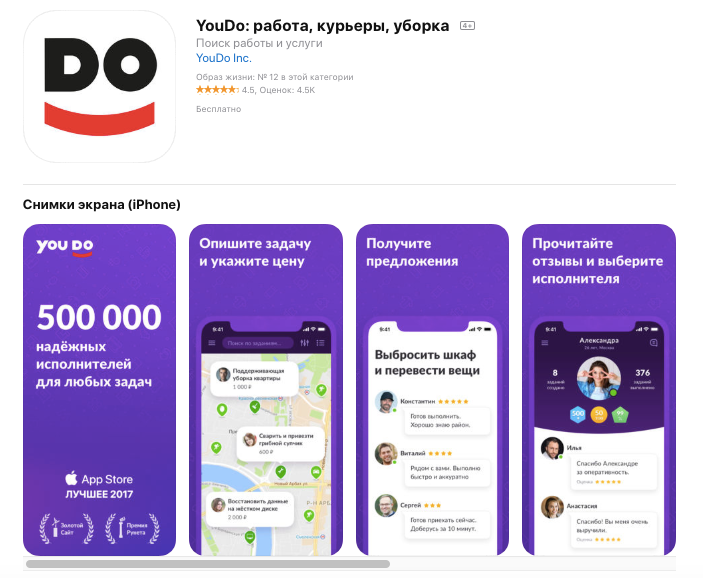This screenshot has height=578, width=703.
Task: Click Константин's avatar in offers screenshot
Action: coord(386,402)
